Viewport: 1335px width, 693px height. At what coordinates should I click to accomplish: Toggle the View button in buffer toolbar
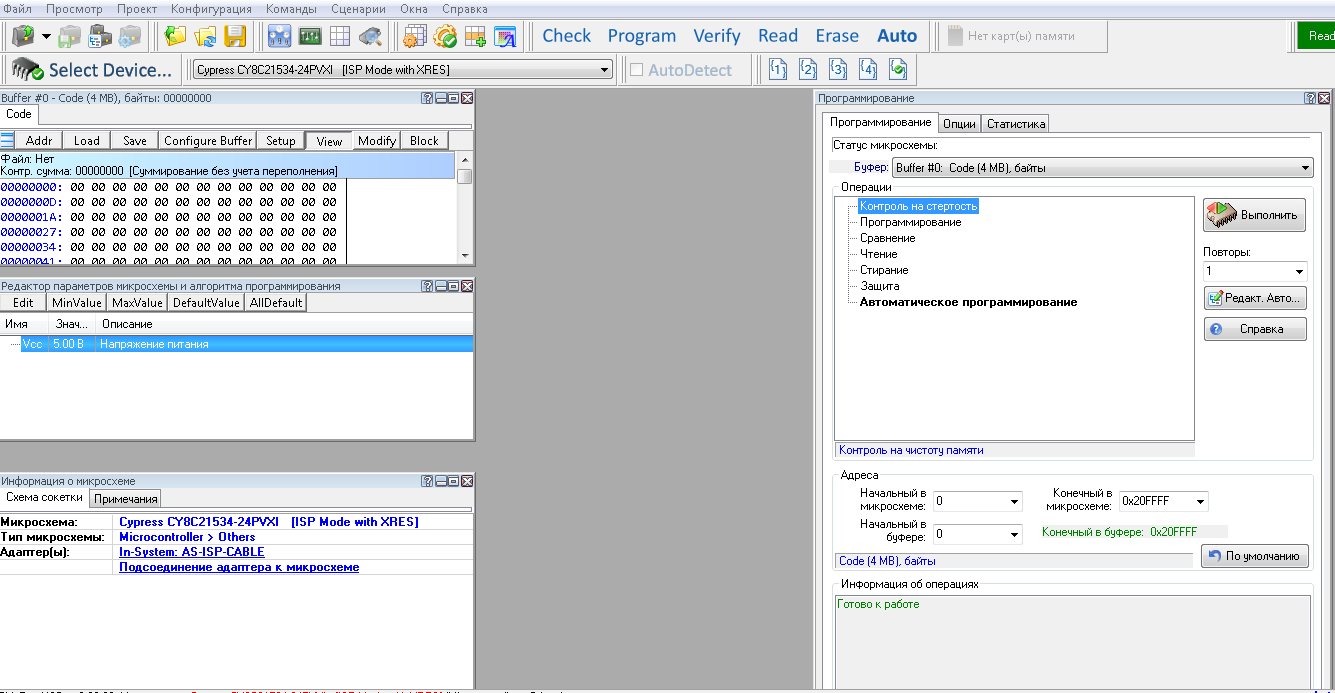point(329,141)
